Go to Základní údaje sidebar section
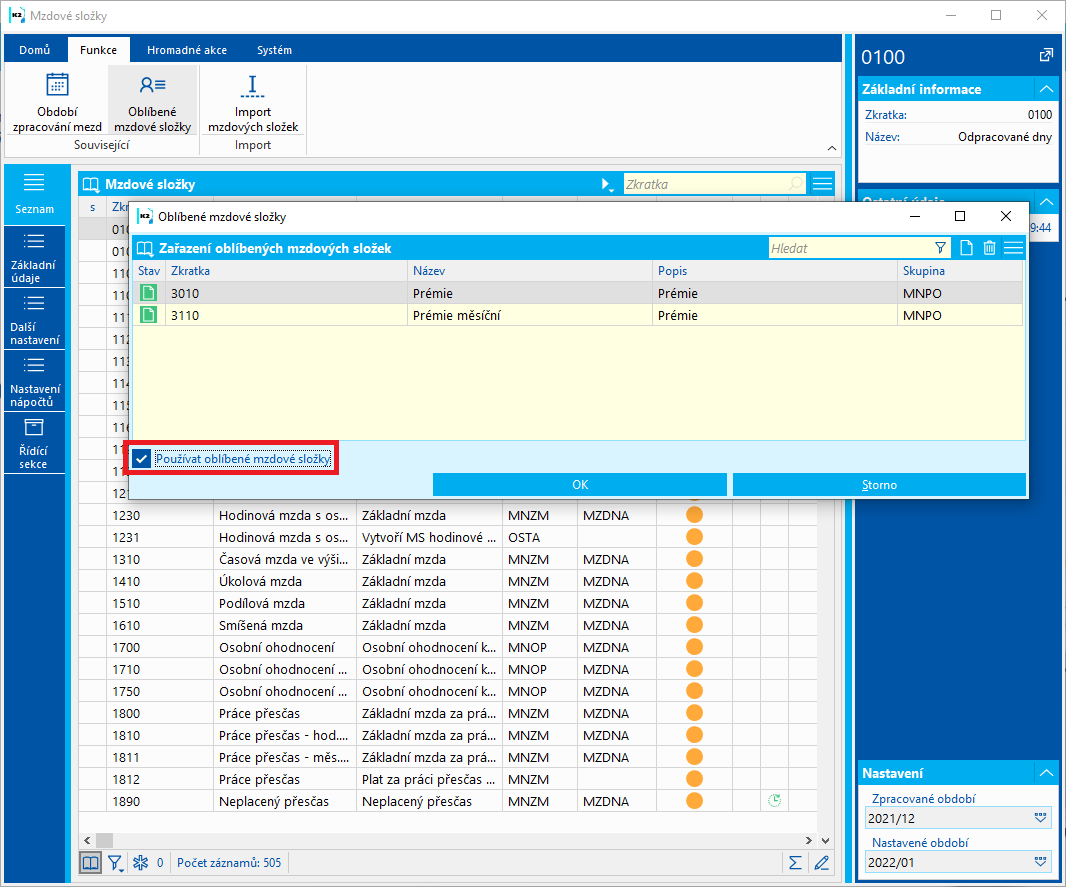The image size is (1066, 887). [x=34, y=257]
